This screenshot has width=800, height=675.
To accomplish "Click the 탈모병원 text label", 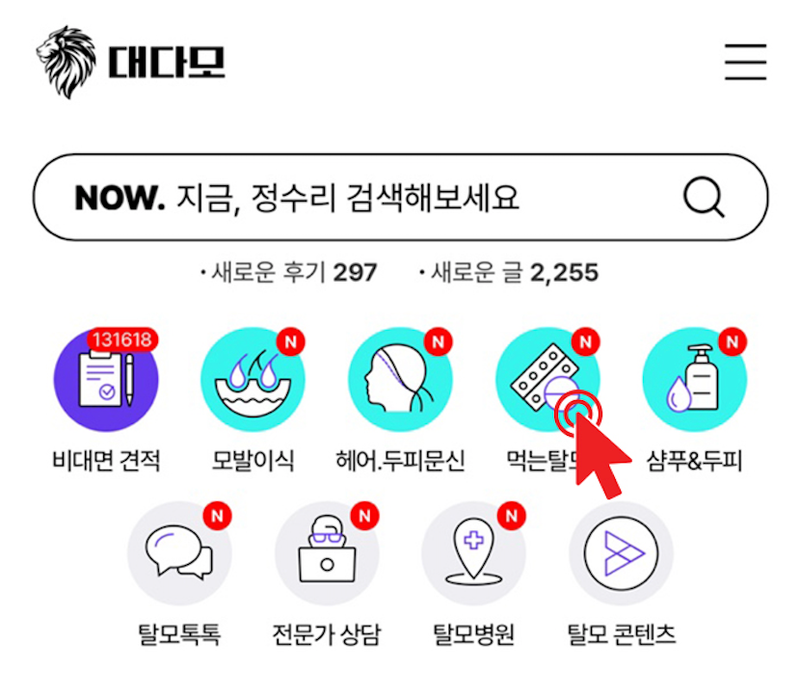I will point(473,635).
